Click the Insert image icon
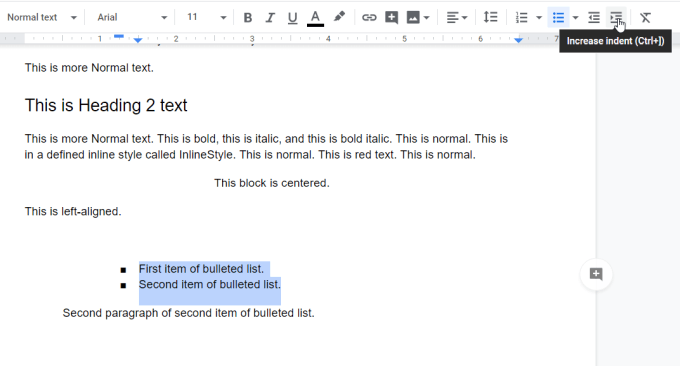The width and height of the screenshot is (680, 366). [413, 18]
